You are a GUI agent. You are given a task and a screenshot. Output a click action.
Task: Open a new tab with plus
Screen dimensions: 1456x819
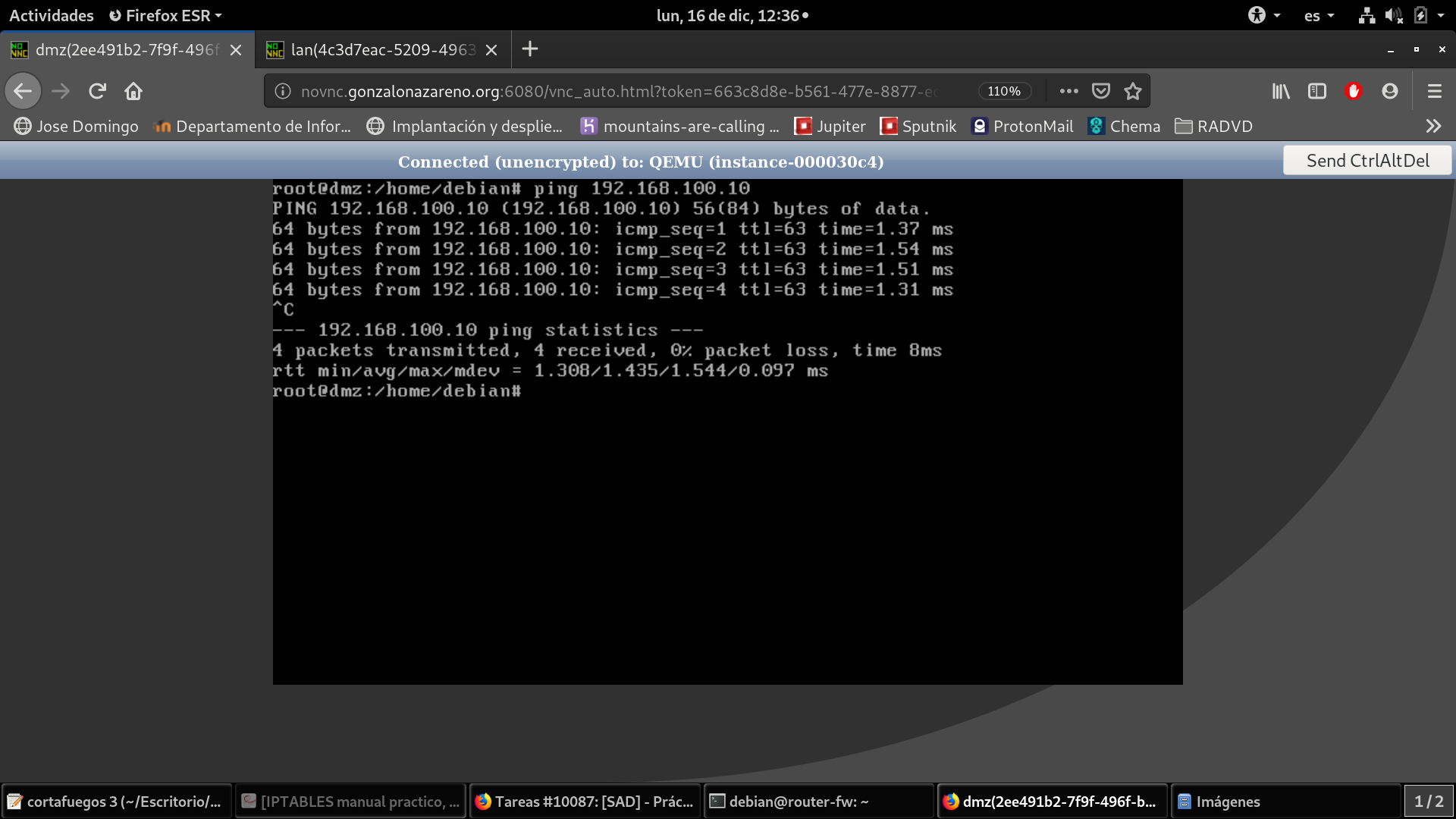530,49
